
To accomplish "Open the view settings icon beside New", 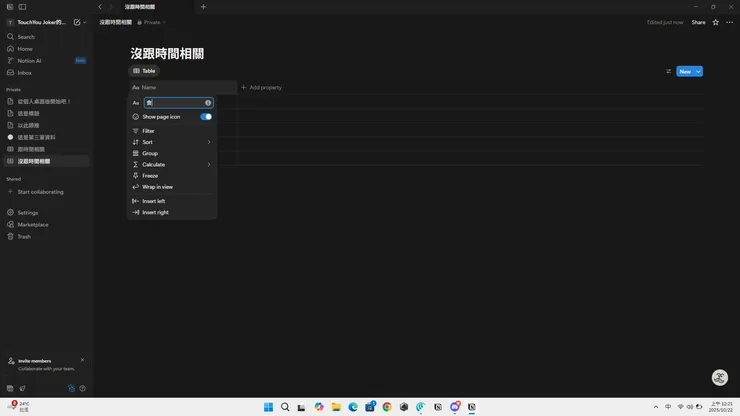I will 668,71.
